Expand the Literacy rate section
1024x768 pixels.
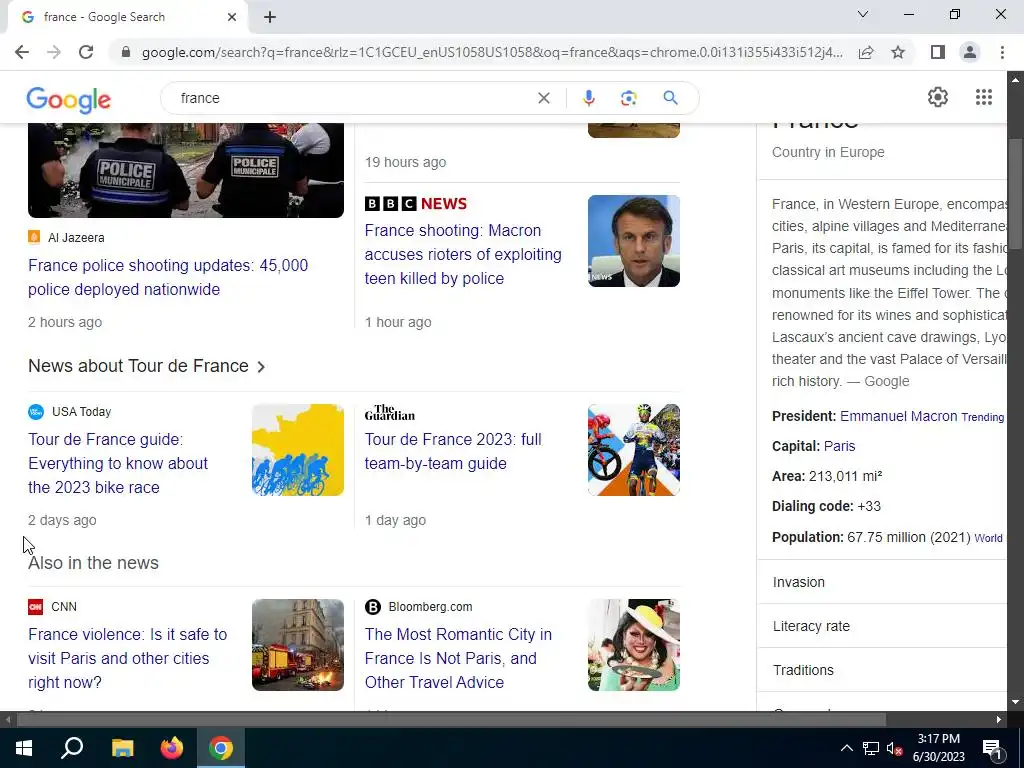tap(882, 626)
